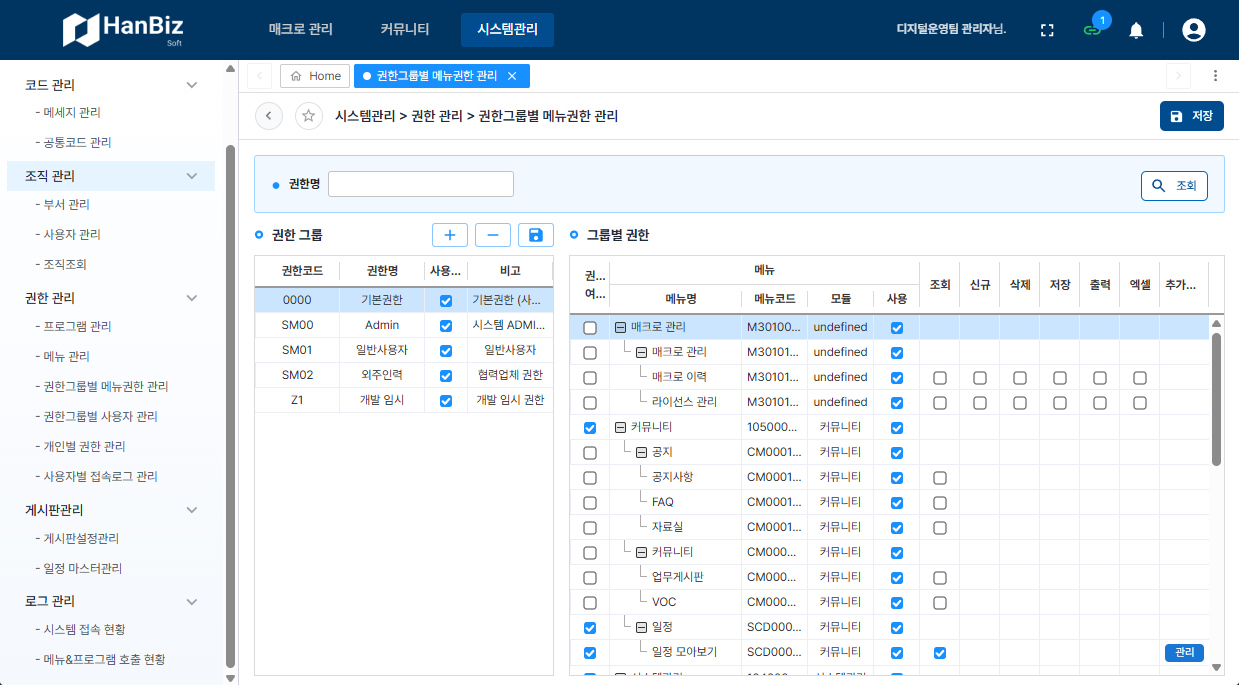The image size is (1239, 685).
Task: Add a new permission group with the plus icon
Action: [449, 234]
